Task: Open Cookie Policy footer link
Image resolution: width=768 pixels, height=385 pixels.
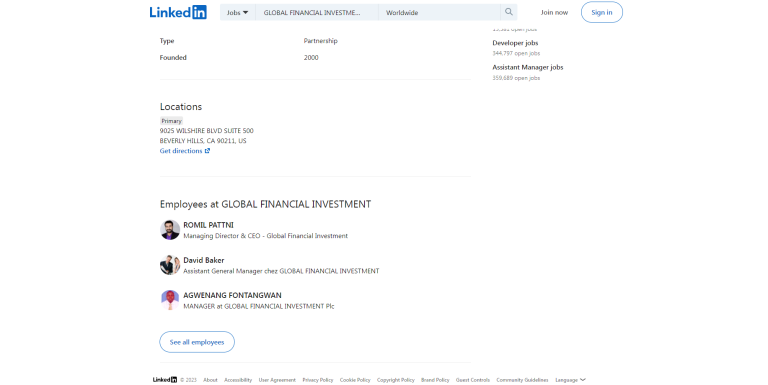Action: (355, 380)
